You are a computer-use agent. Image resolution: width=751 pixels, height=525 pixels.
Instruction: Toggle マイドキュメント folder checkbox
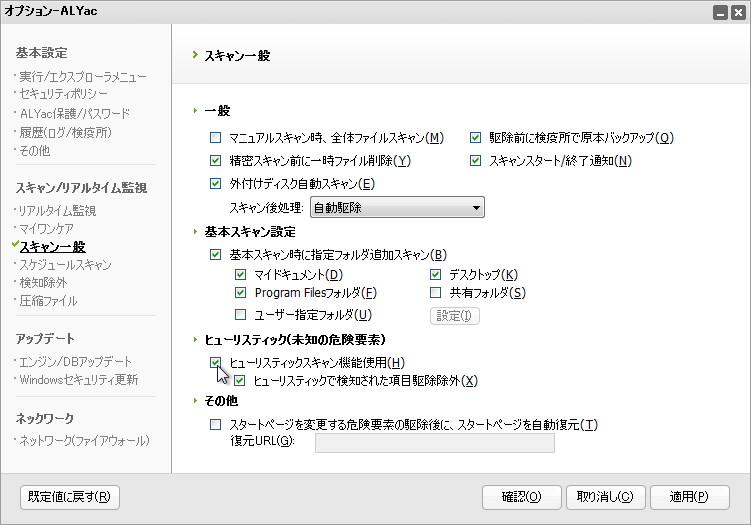pyautogui.click(x=240, y=274)
